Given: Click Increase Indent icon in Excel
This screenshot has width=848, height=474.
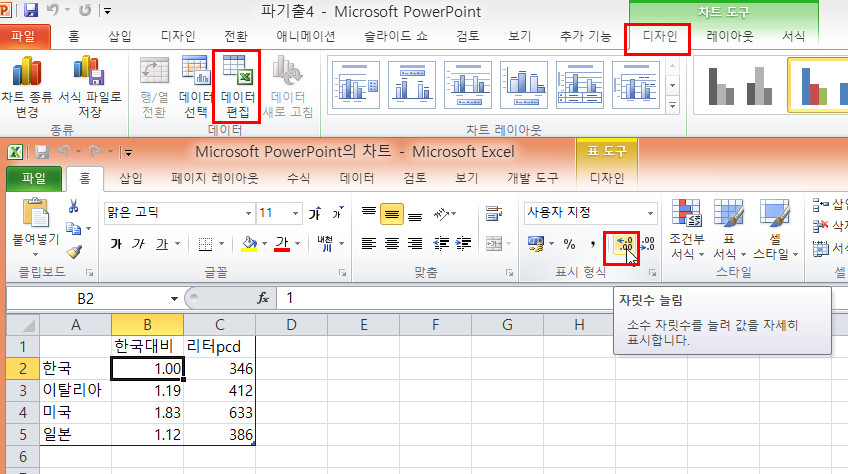Looking at the screenshot, I should point(463,244).
